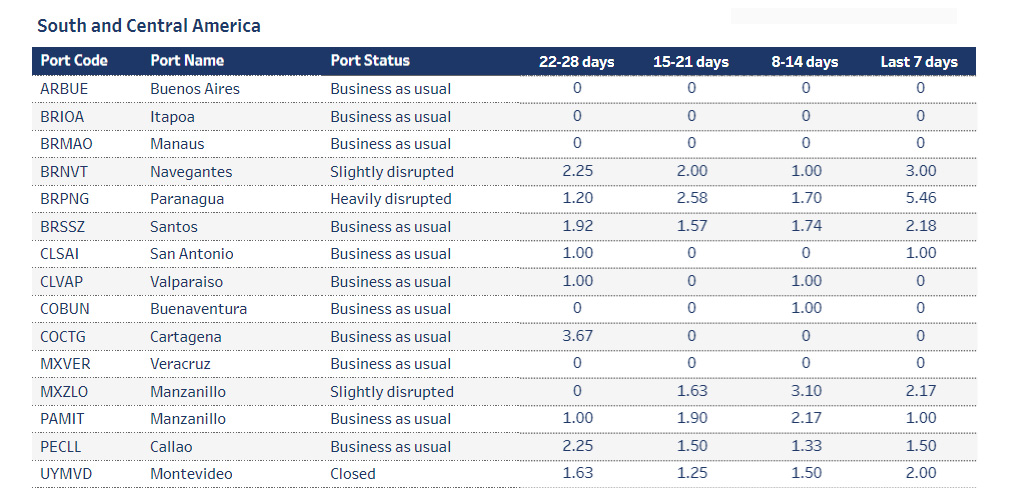This screenshot has width=1017, height=500.
Task: Click the Last 7 days header
Action: pos(919,62)
